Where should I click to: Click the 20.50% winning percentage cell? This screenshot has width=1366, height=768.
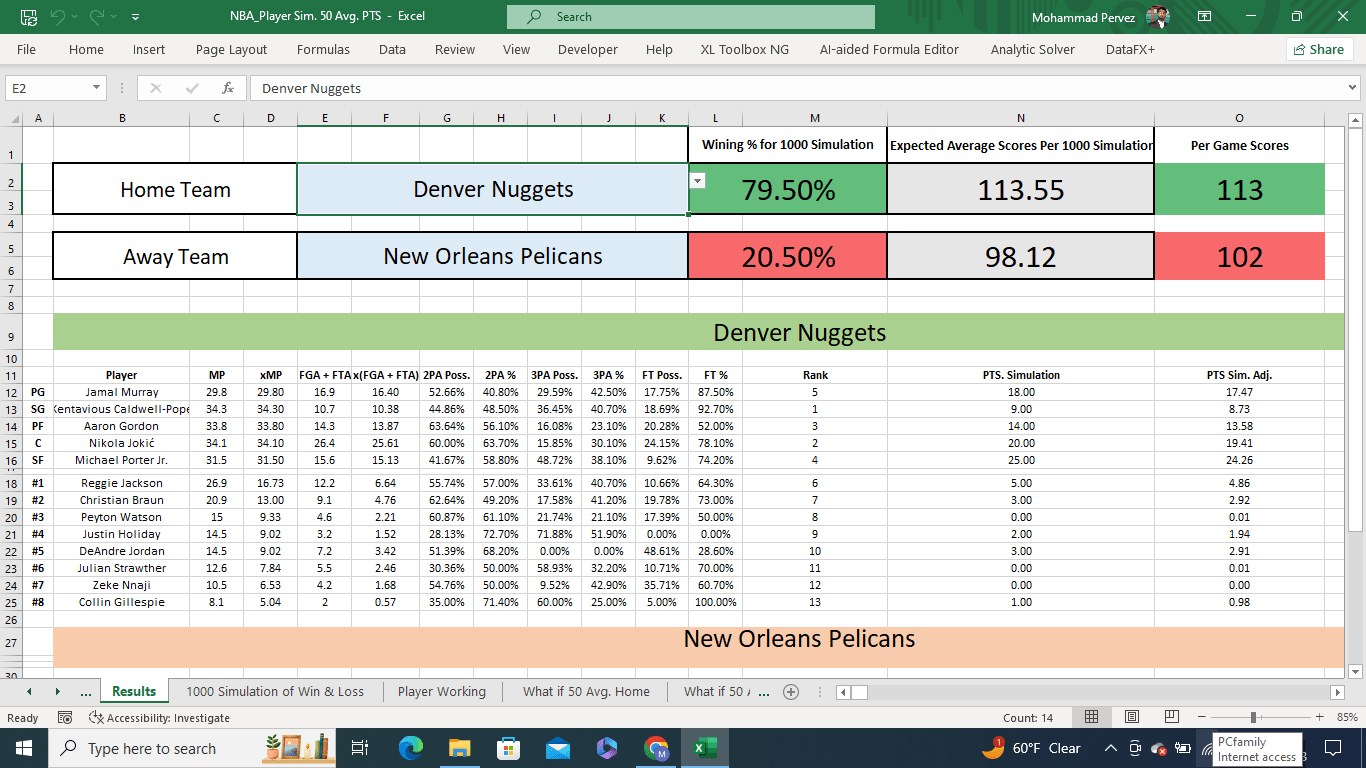click(x=788, y=256)
